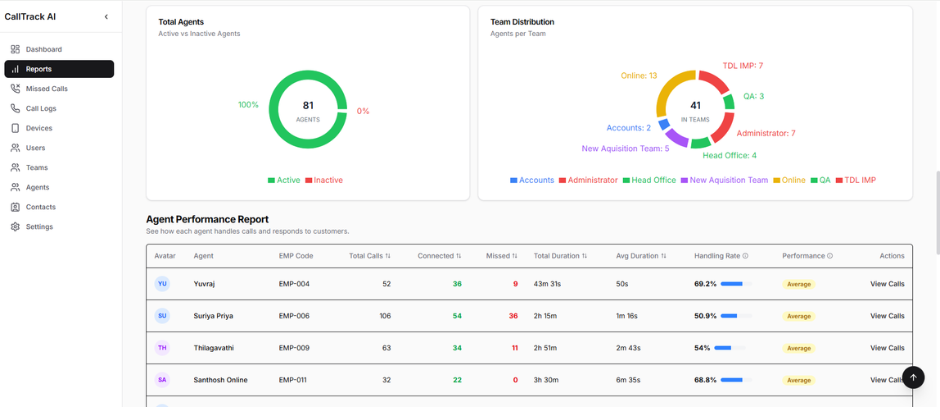View Calls for Suriya Priya
This screenshot has width=940, height=420.
point(887,316)
